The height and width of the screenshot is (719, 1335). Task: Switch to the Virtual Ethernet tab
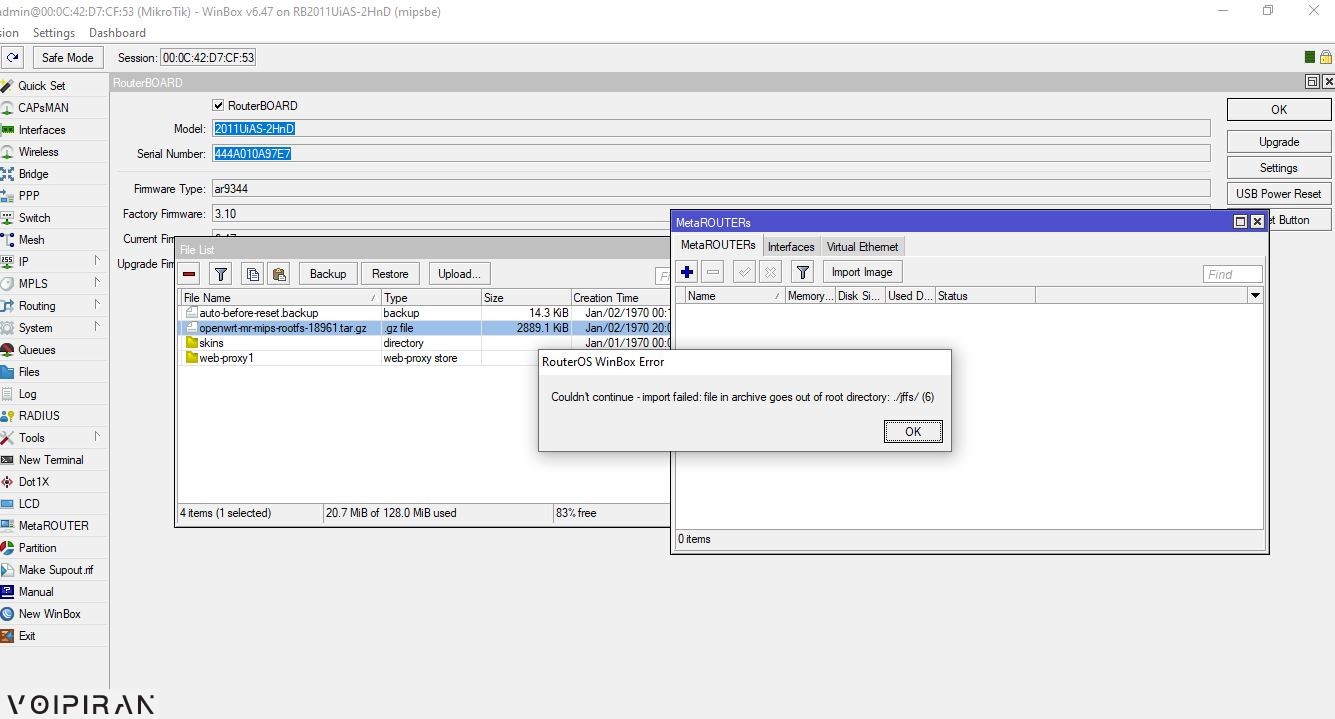(x=862, y=247)
